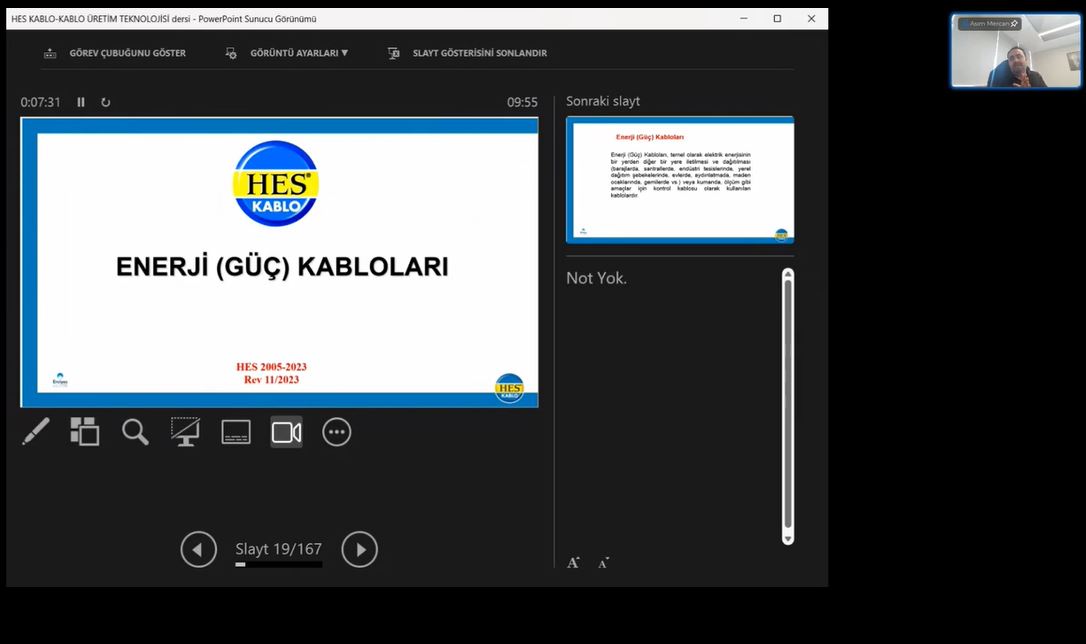Restart the timer with reset icon
Viewport: 1086px width, 644px height.
click(x=105, y=102)
